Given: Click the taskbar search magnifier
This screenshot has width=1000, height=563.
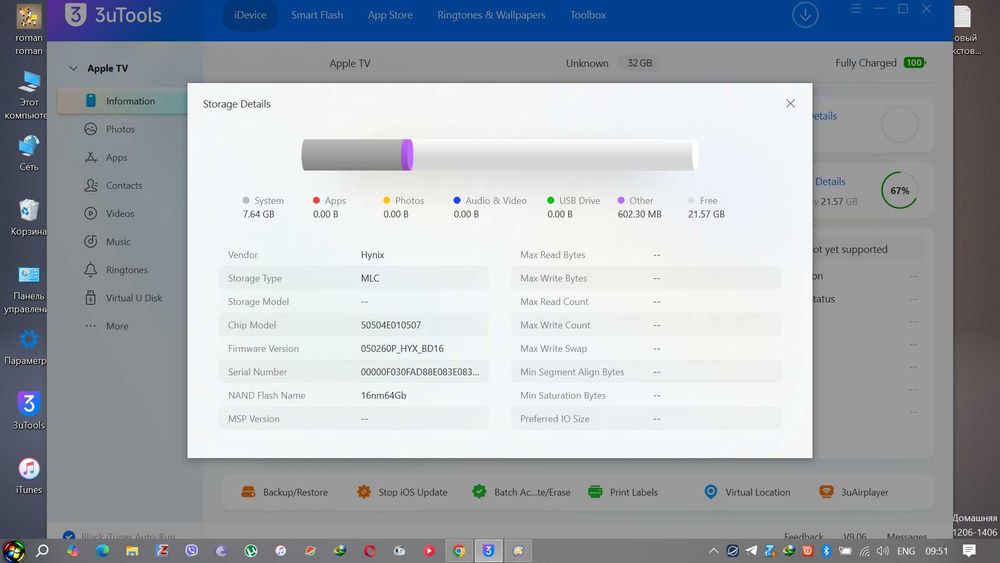Looking at the screenshot, I should pyautogui.click(x=43, y=550).
